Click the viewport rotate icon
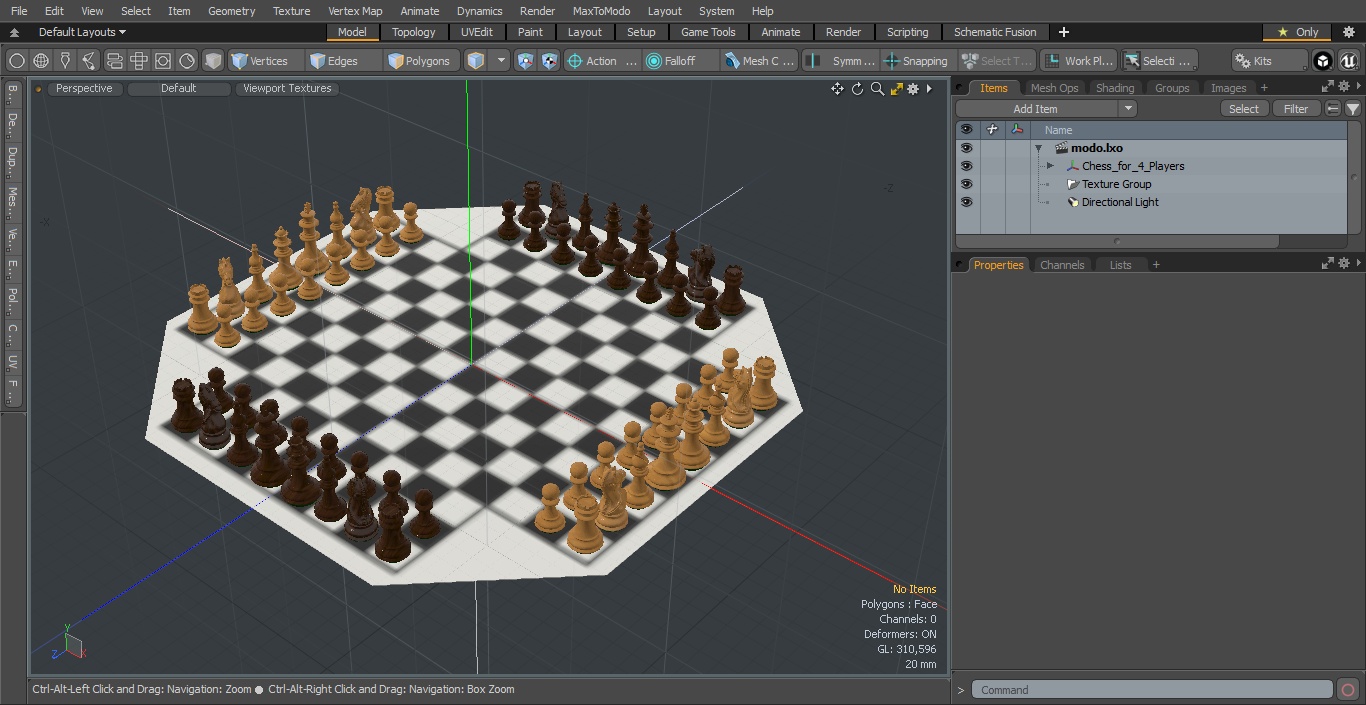Viewport: 1366px width, 705px height. tap(857, 89)
